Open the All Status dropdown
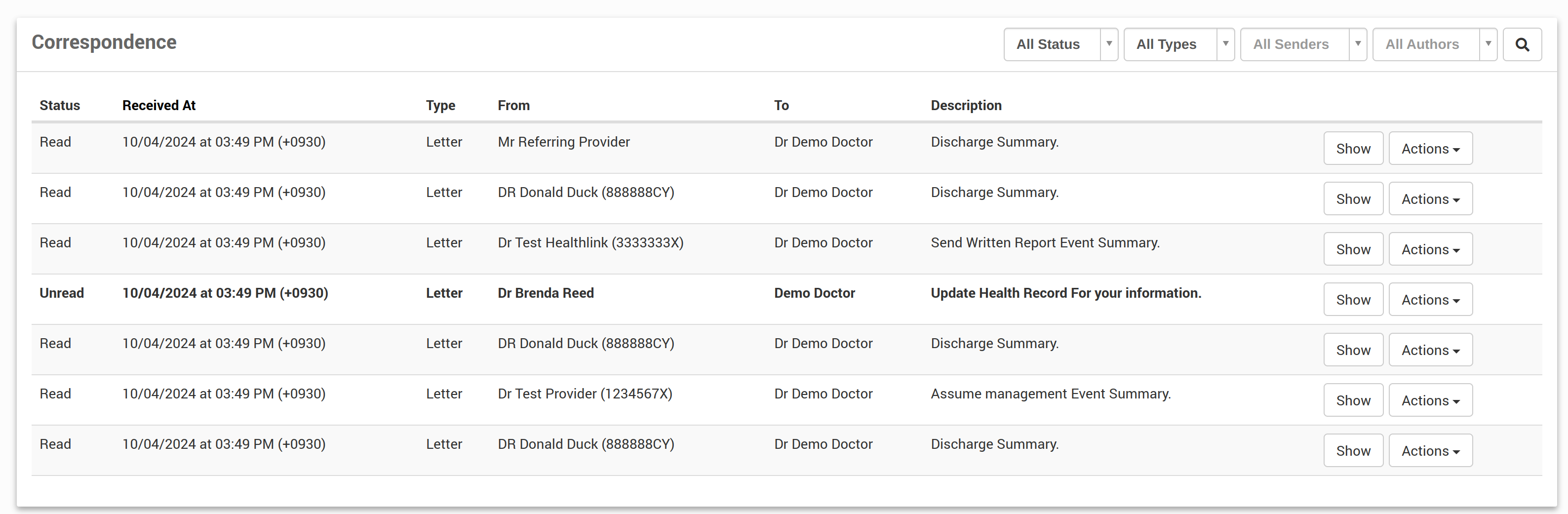The image size is (1568, 514). click(x=1060, y=44)
